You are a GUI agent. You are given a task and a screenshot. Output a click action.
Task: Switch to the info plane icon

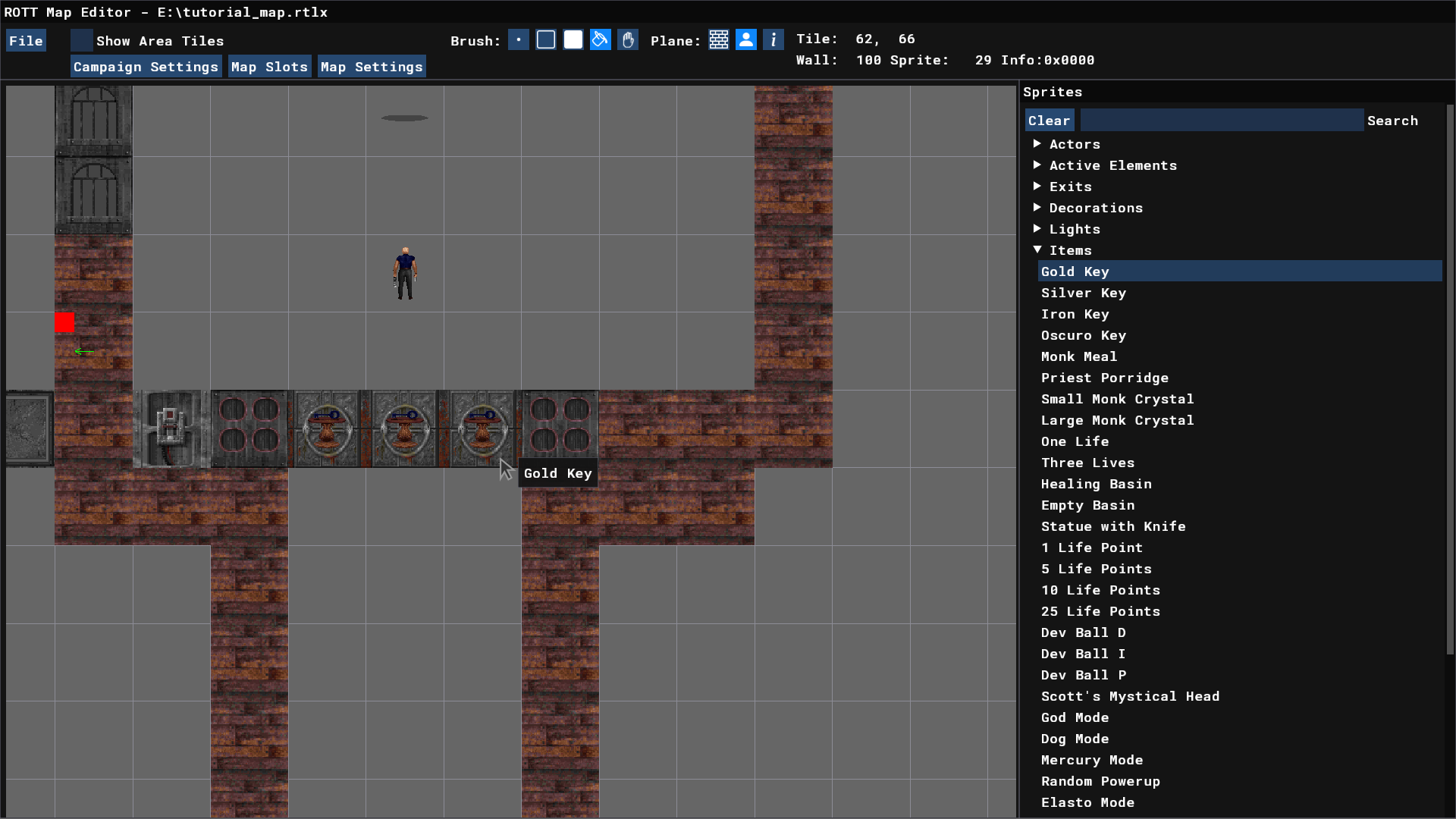click(773, 40)
